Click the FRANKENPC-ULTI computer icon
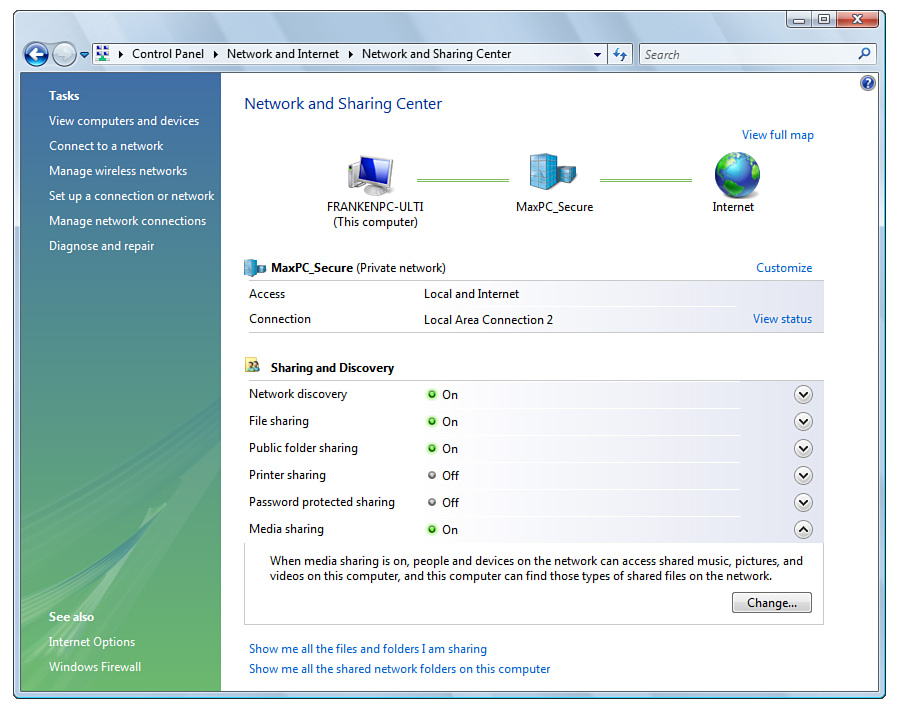 click(x=371, y=175)
